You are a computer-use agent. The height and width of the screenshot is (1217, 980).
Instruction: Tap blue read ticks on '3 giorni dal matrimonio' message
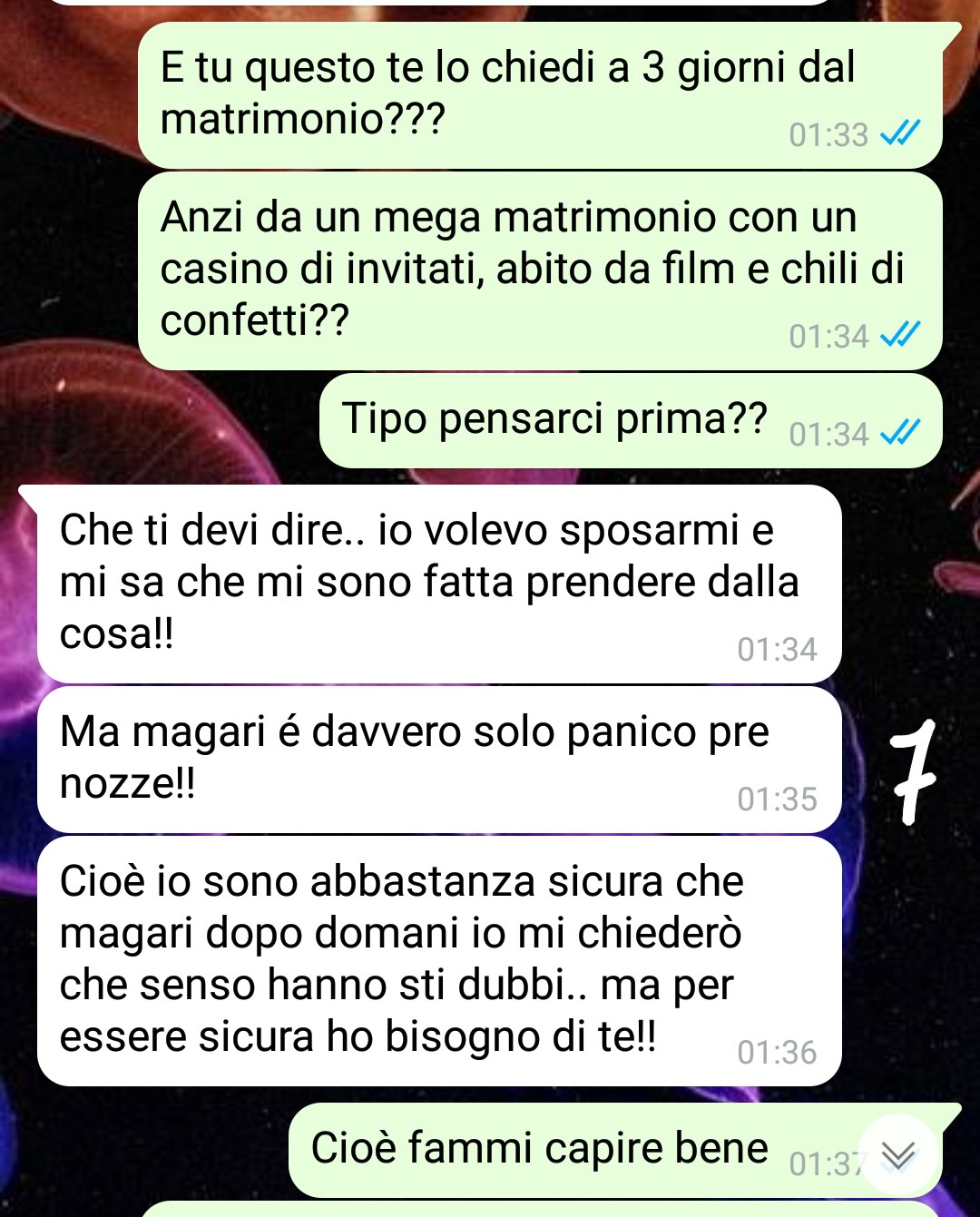[900, 133]
